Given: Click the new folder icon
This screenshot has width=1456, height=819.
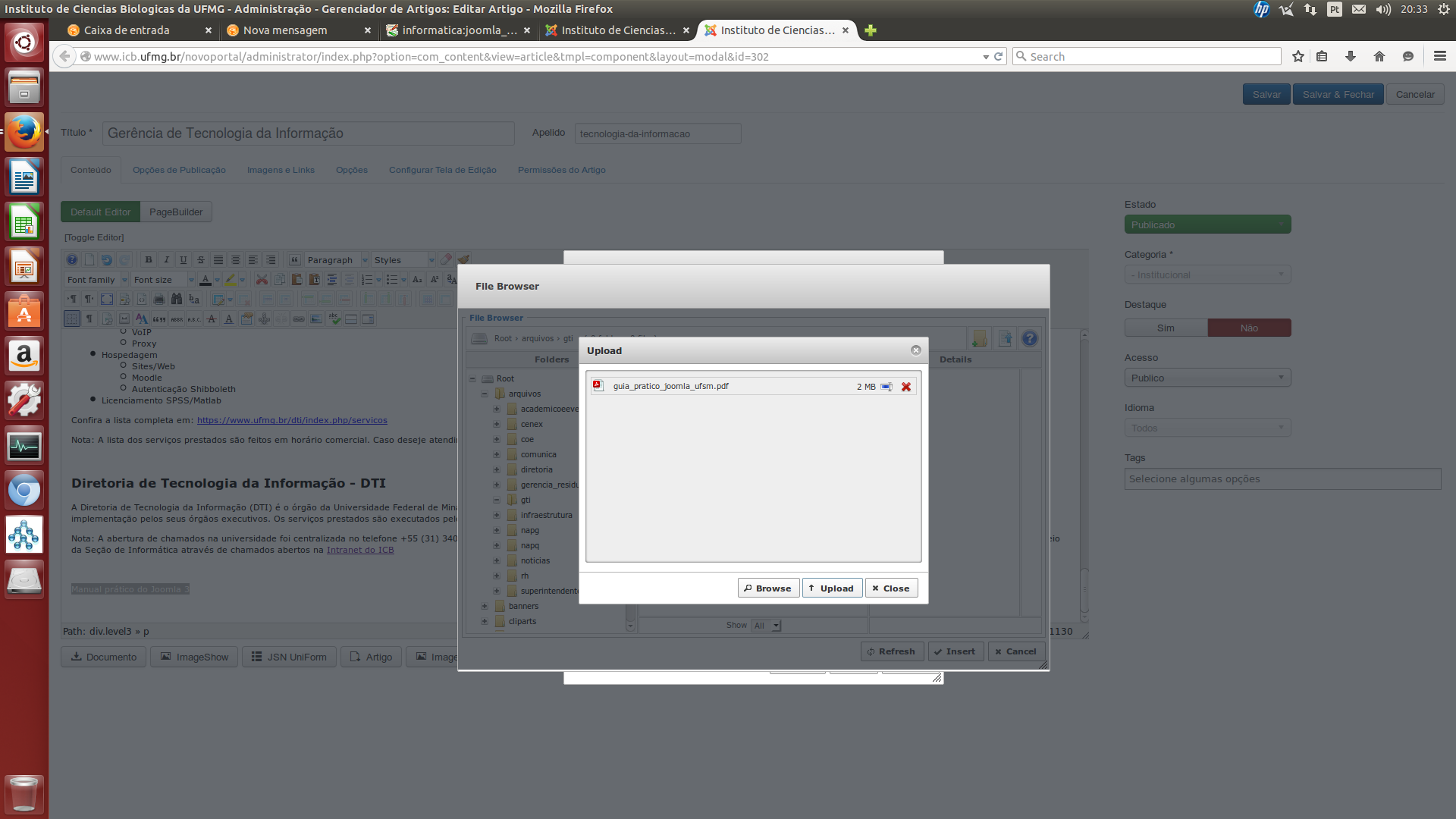Looking at the screenshot, I should (979, 339).
